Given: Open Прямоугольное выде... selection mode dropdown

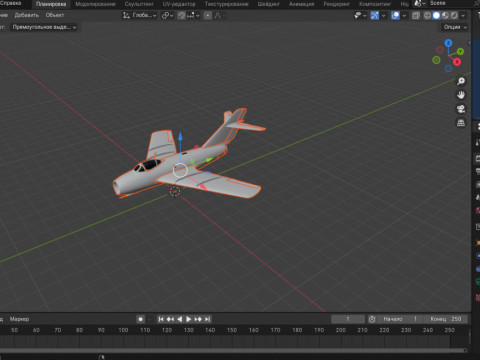Looking at the screenshot, I should point(44,27).
